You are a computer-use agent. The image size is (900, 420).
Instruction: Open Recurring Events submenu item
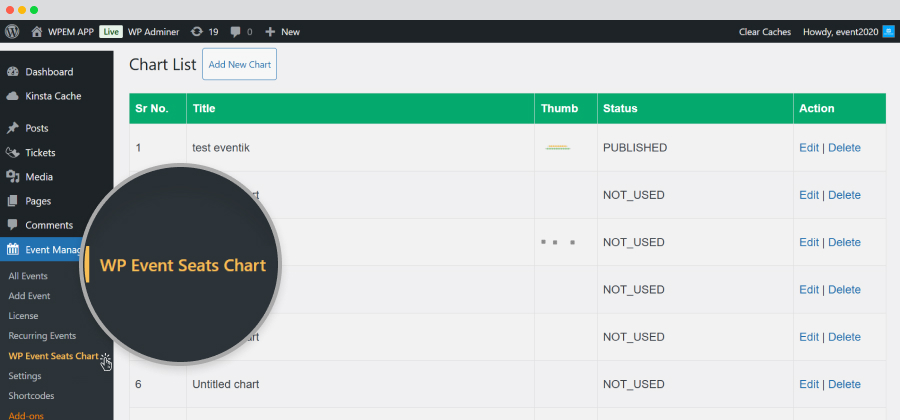[x=42, y=336]
